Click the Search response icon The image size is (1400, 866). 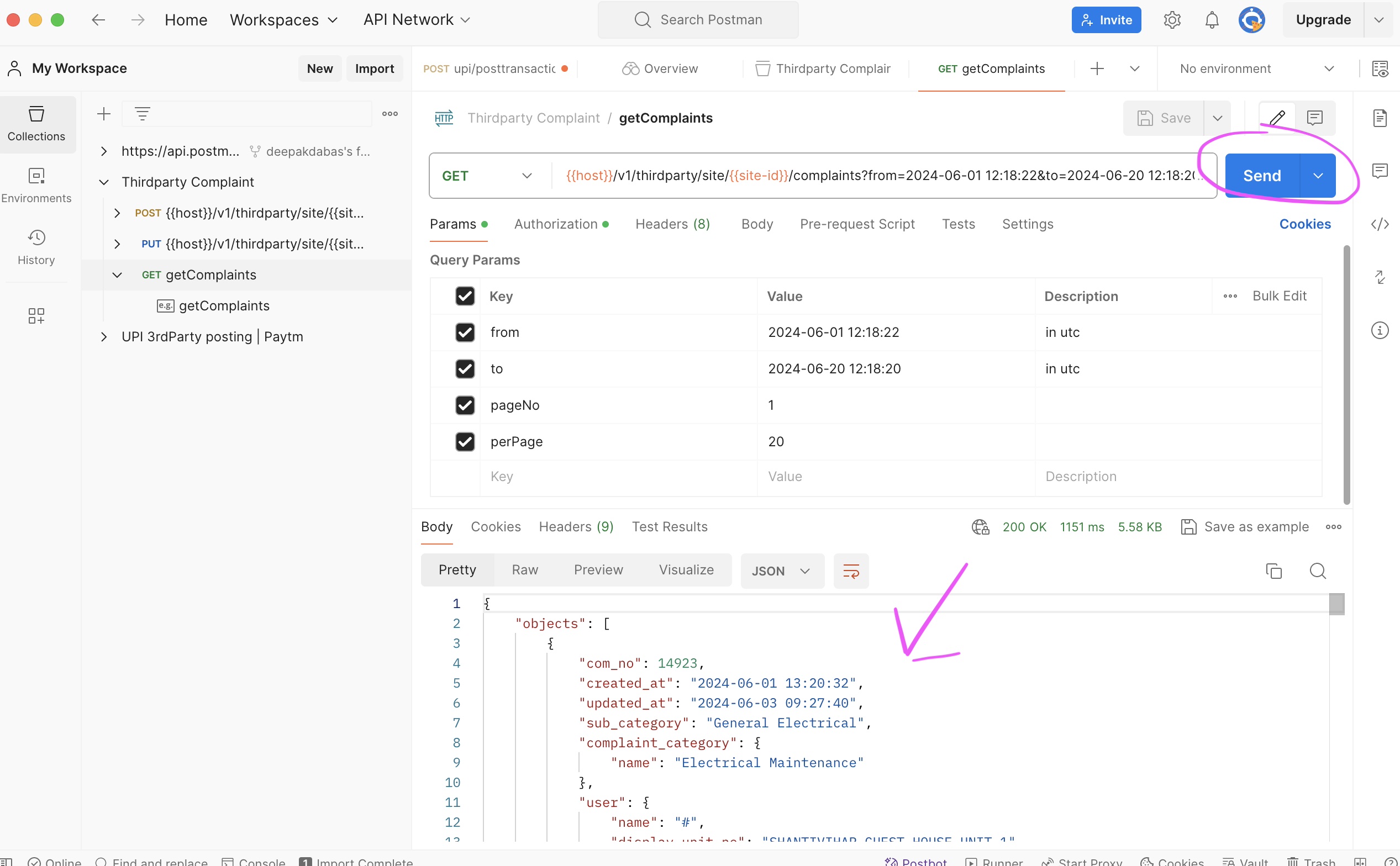coord(1317,570)
